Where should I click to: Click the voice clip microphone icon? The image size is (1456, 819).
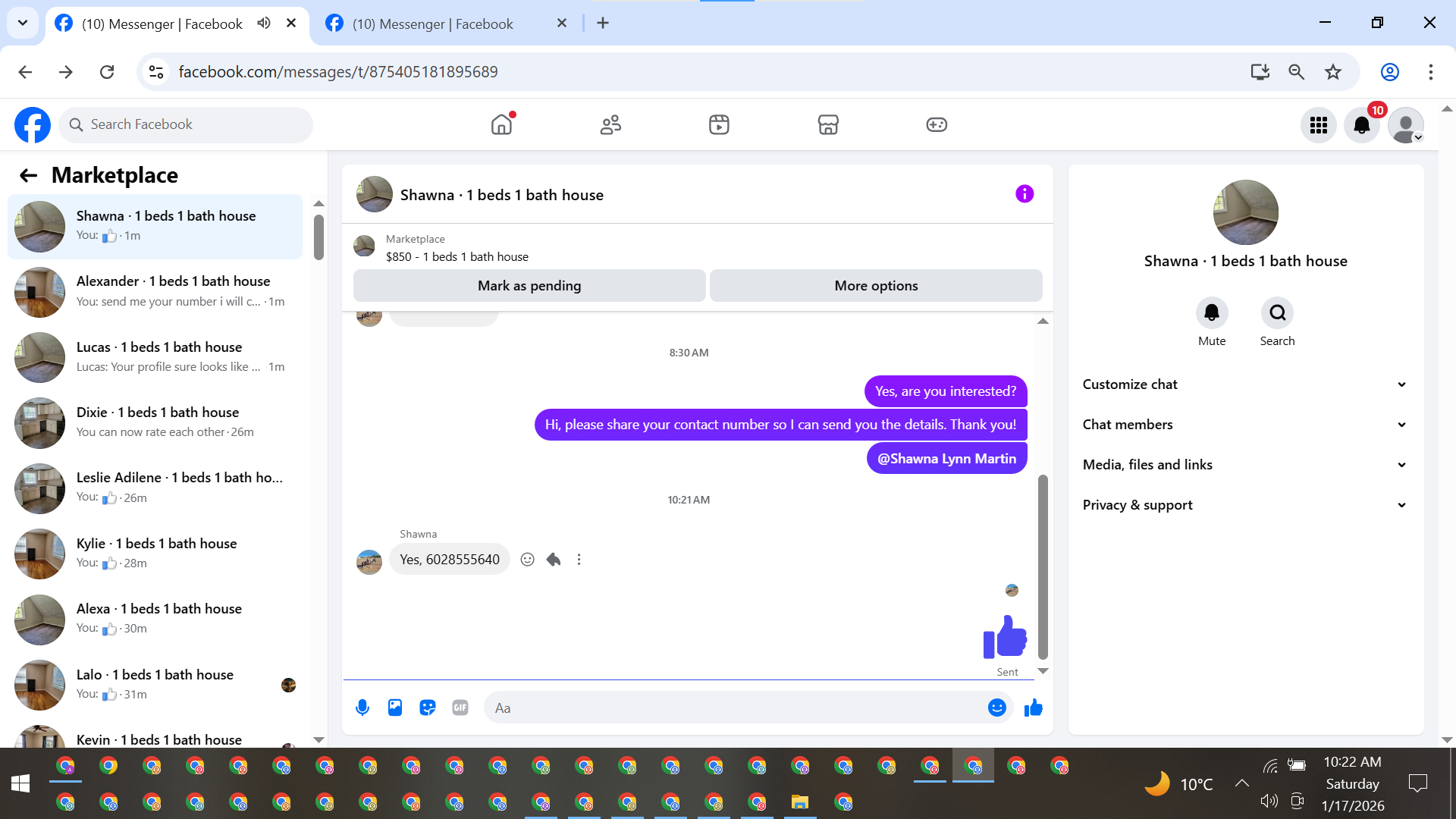tap(362, 708)
